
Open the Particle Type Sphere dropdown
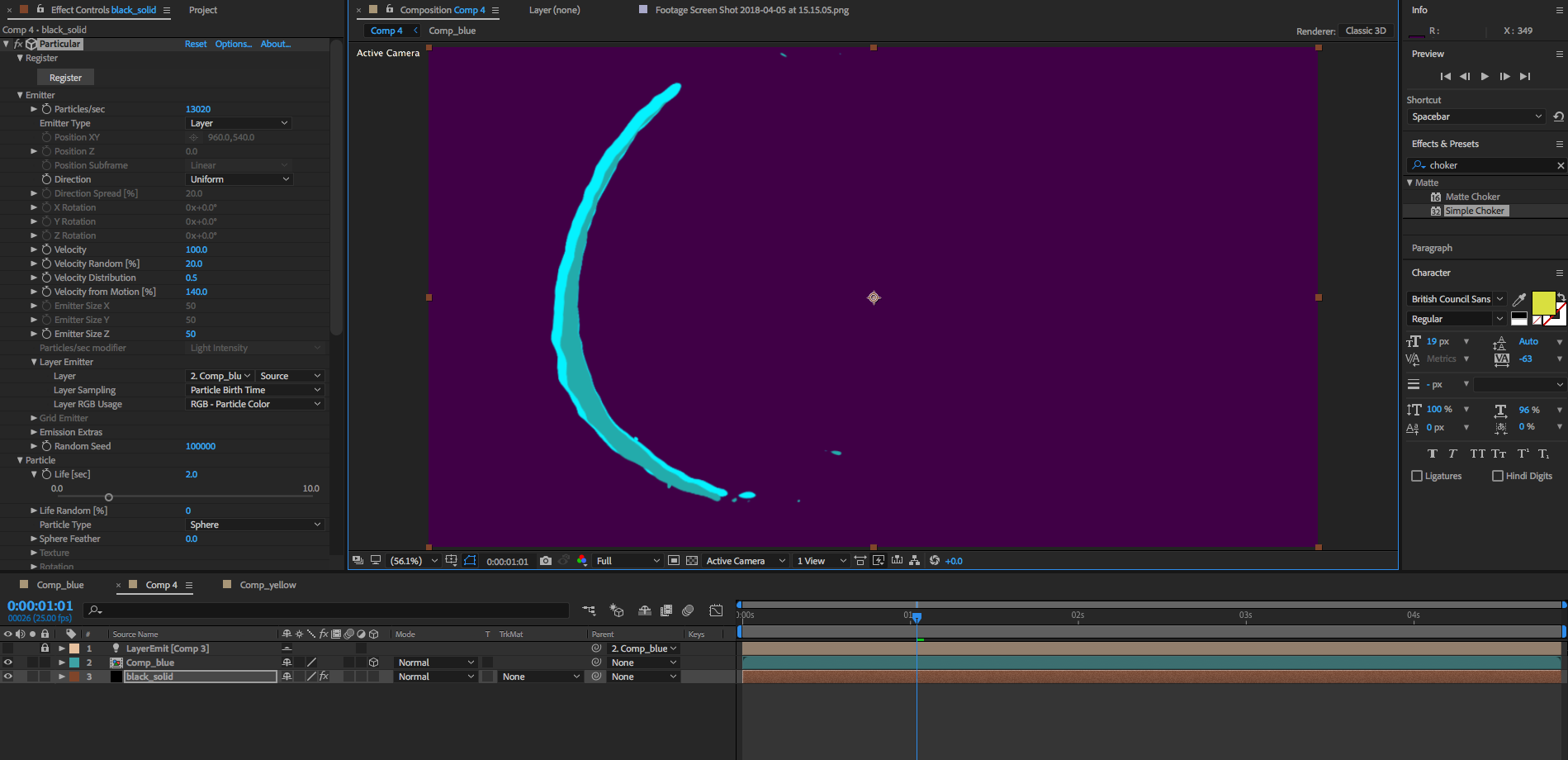[x=255, y=525]
